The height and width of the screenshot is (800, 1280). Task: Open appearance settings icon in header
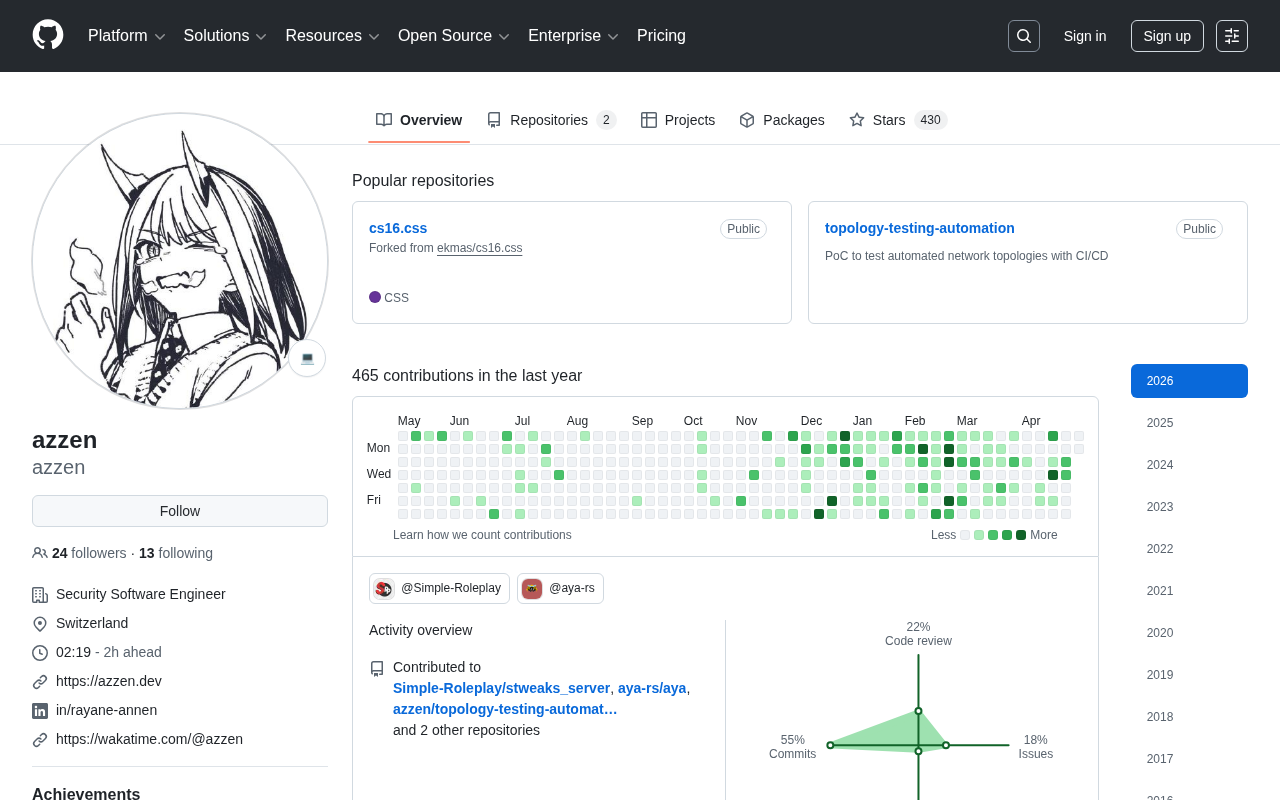(x=1231, y=36)
